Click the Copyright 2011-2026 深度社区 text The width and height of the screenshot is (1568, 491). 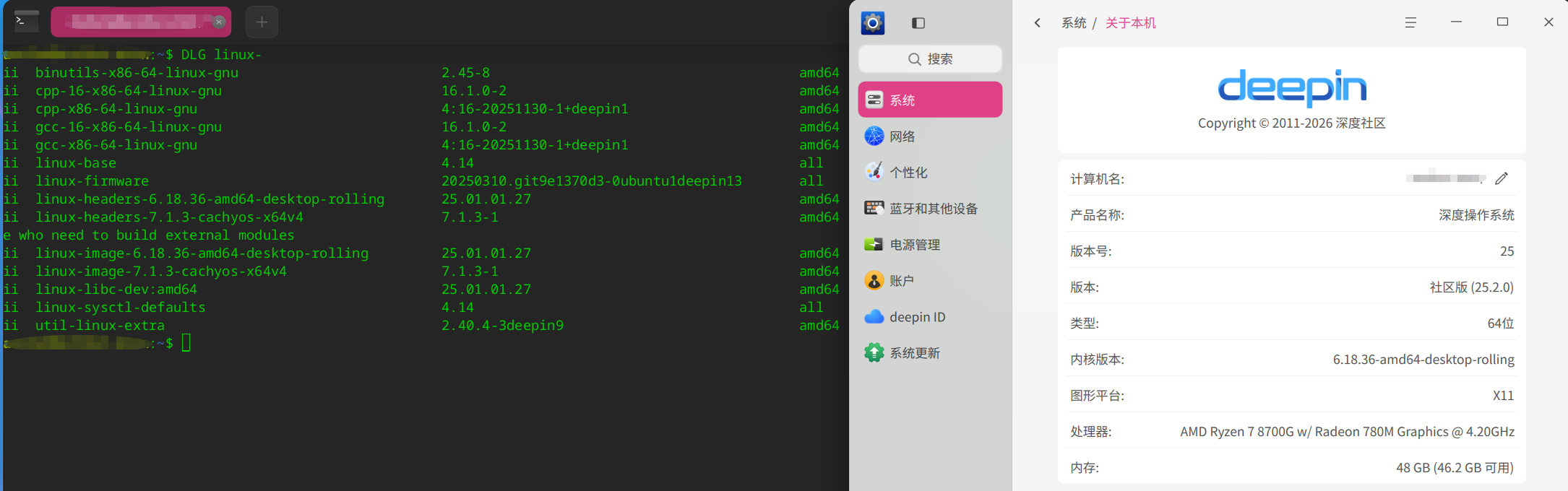(x=1292, y=123)
